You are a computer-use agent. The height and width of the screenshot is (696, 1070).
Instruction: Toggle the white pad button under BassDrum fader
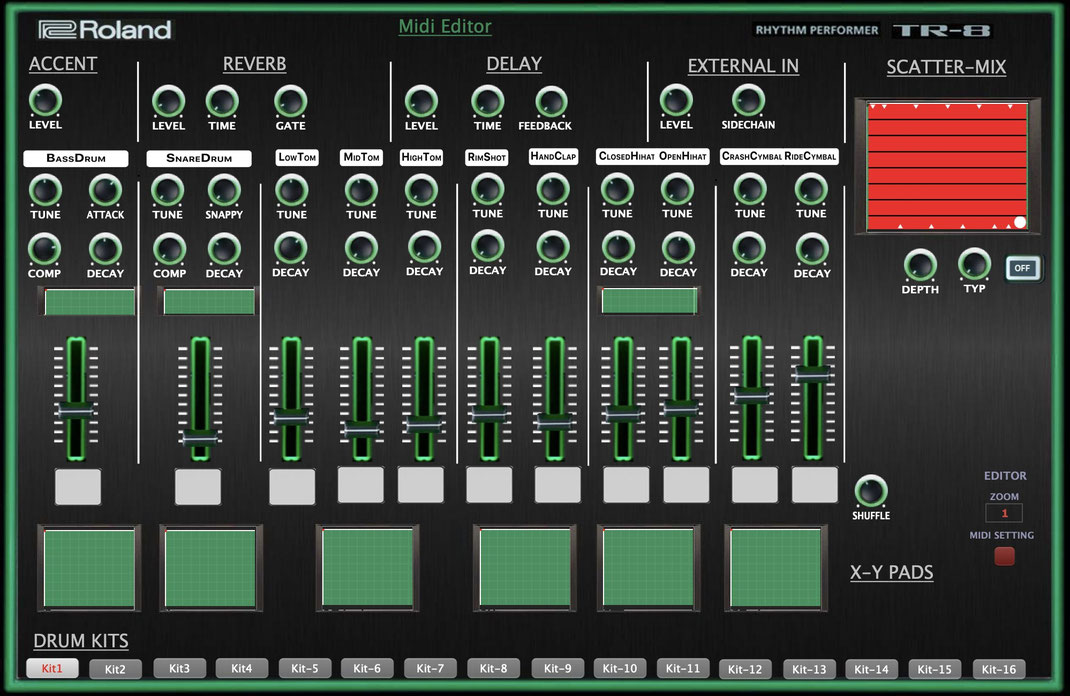pos(78,487)
